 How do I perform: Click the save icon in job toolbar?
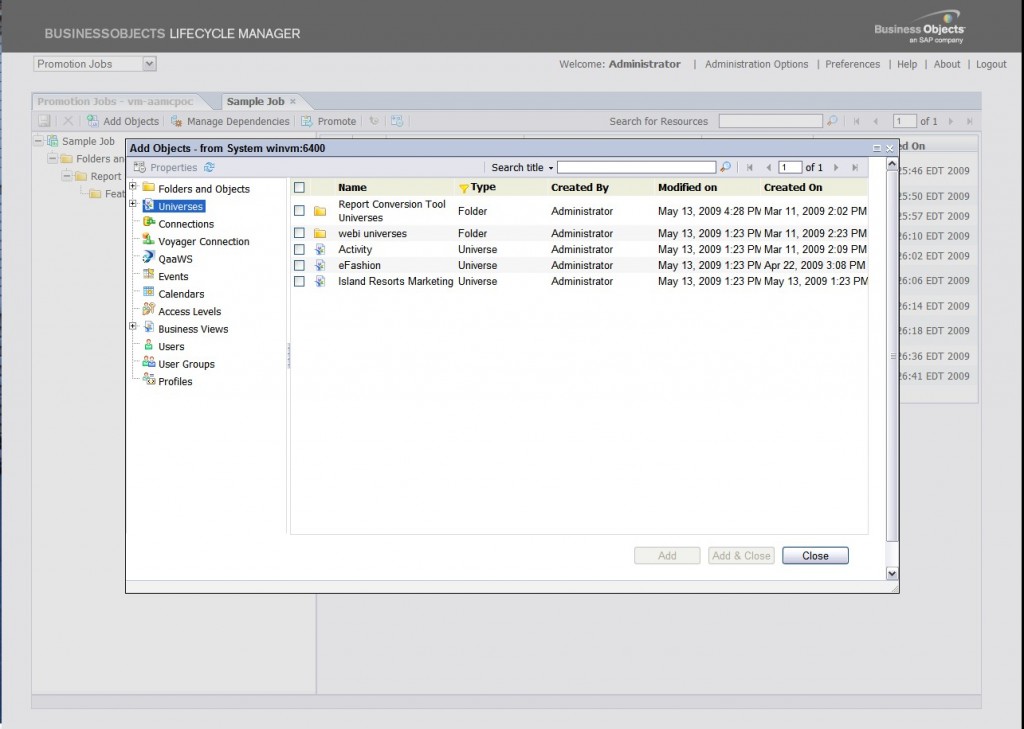point(44,121)
